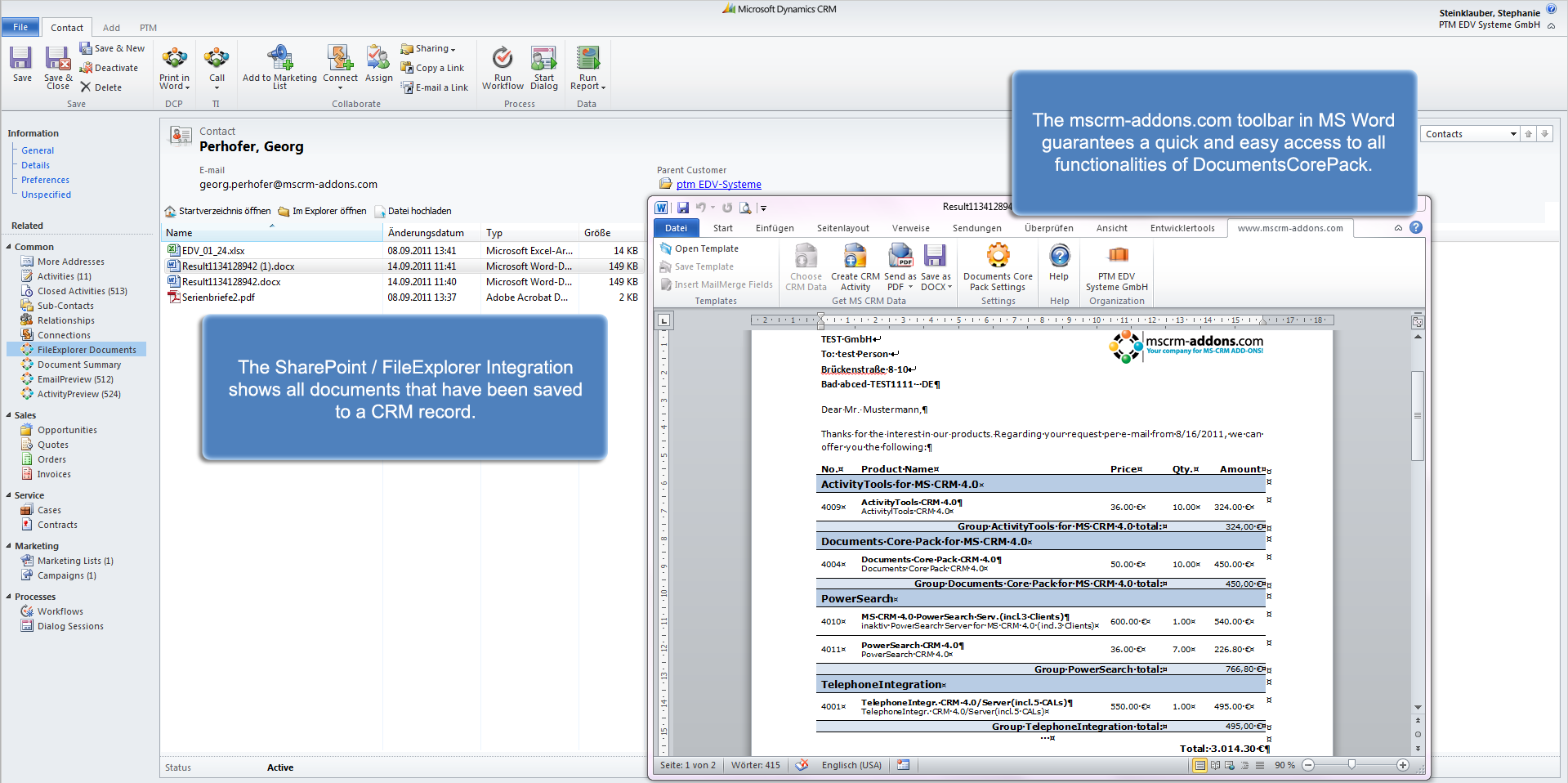Click the Word Save quick access icon

683,208
